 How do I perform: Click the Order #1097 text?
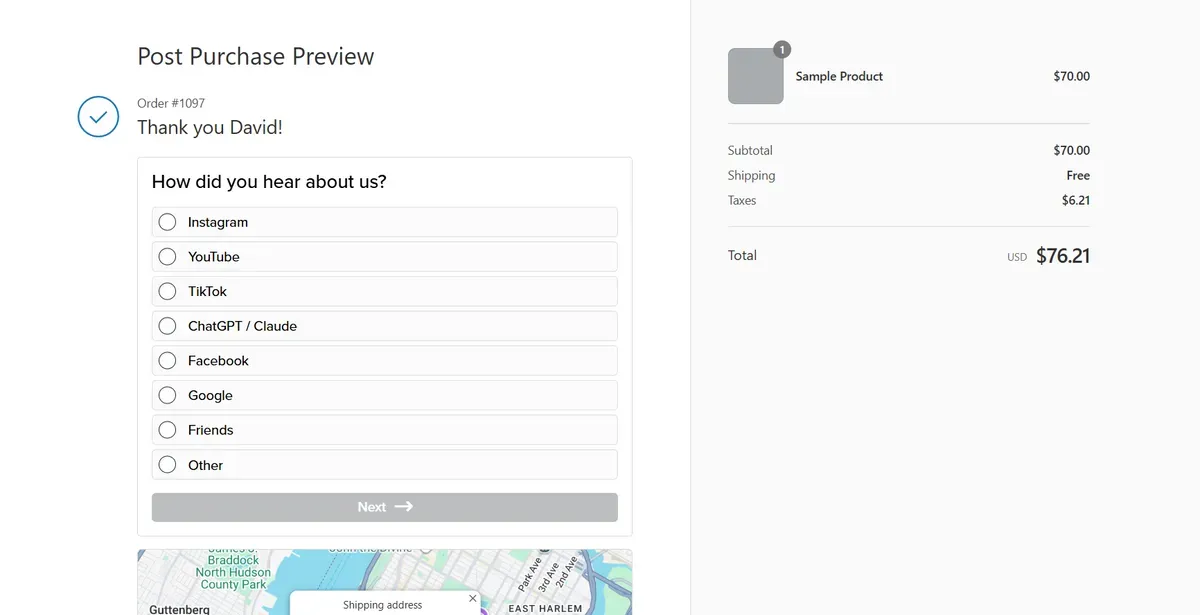pyautogui.click(x=171, y=103)
